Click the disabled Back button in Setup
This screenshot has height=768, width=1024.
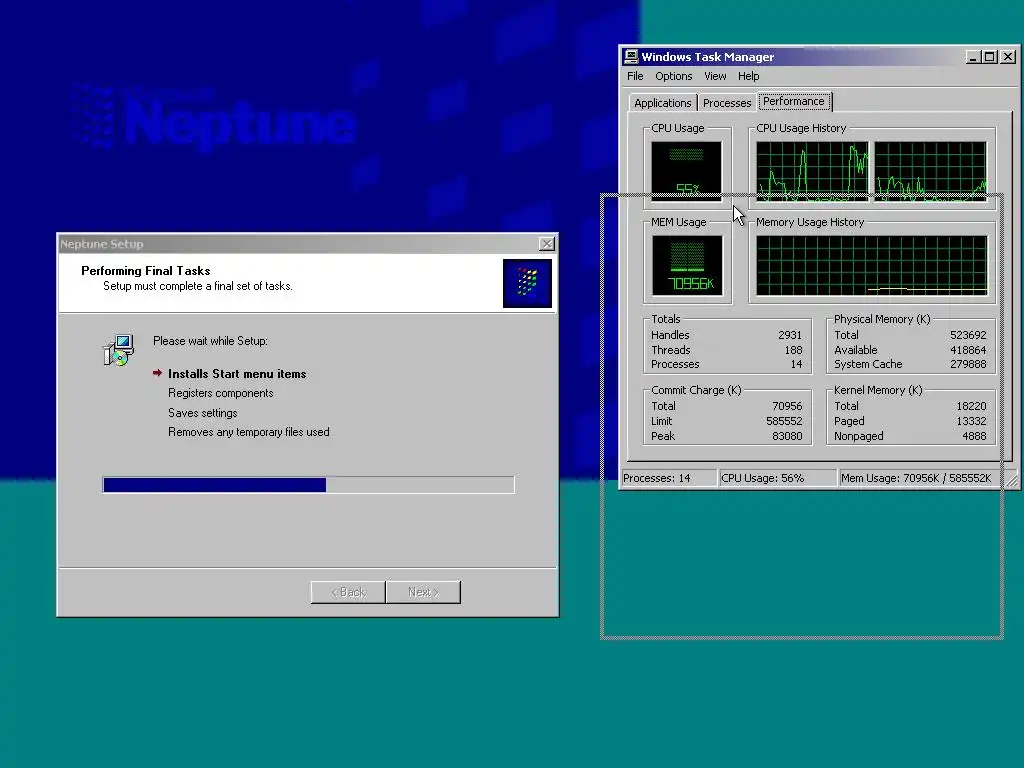[347, 592]
